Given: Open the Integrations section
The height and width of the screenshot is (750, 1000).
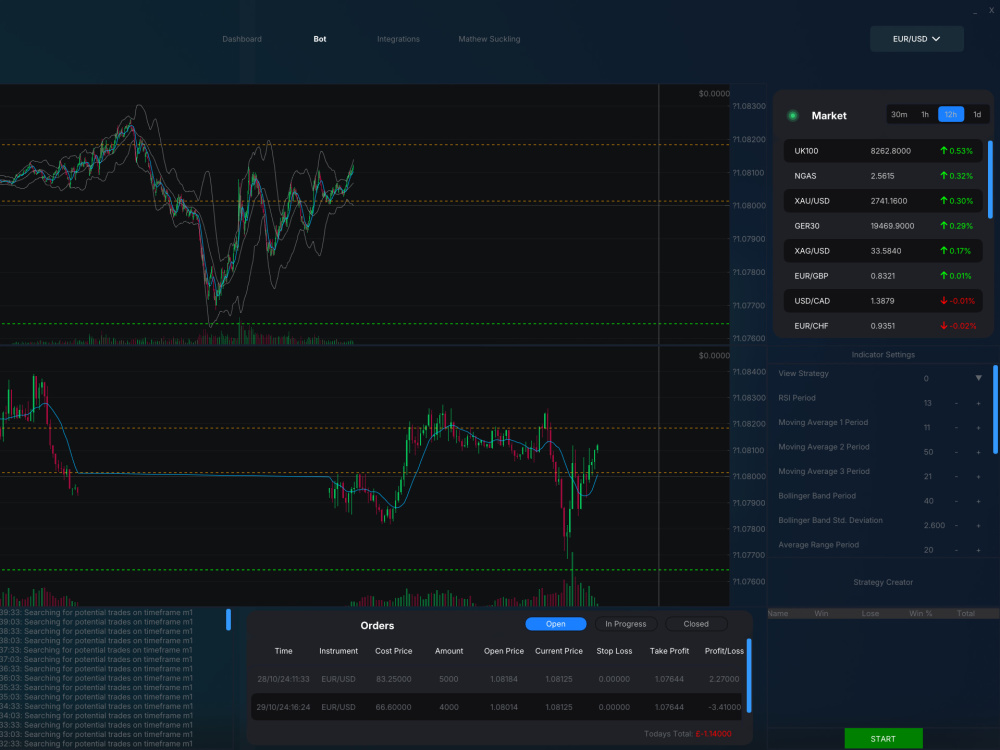Looking at the screenshot, I should pos(398,38).
